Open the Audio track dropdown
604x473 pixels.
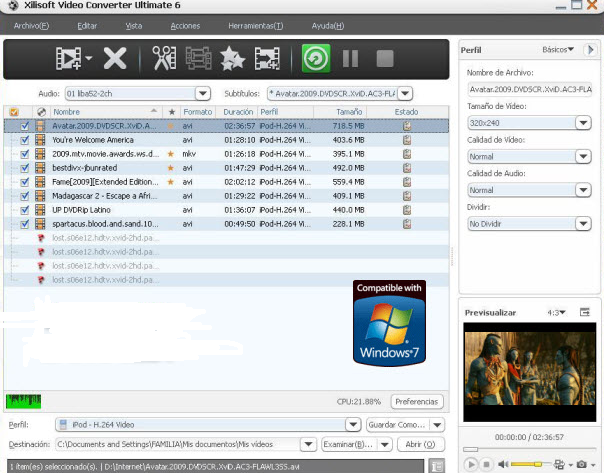click(203, 94)
